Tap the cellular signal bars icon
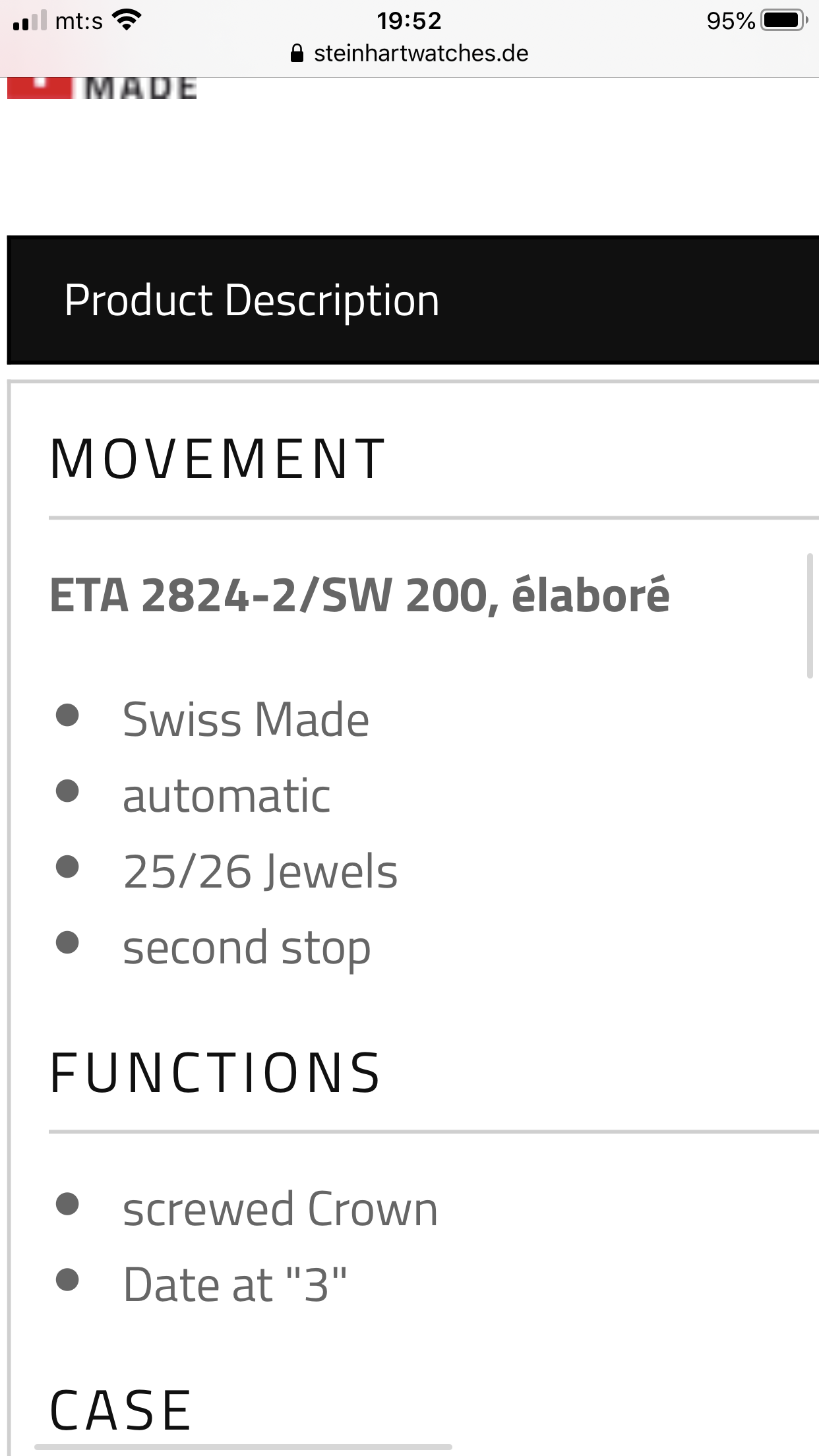 30,20
